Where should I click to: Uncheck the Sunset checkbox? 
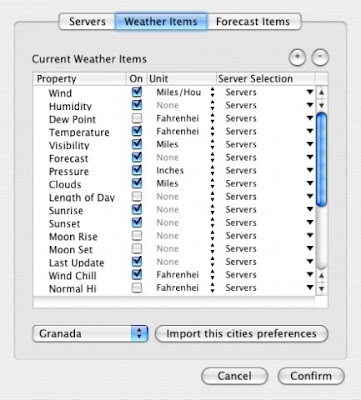(x=137, y=222)
